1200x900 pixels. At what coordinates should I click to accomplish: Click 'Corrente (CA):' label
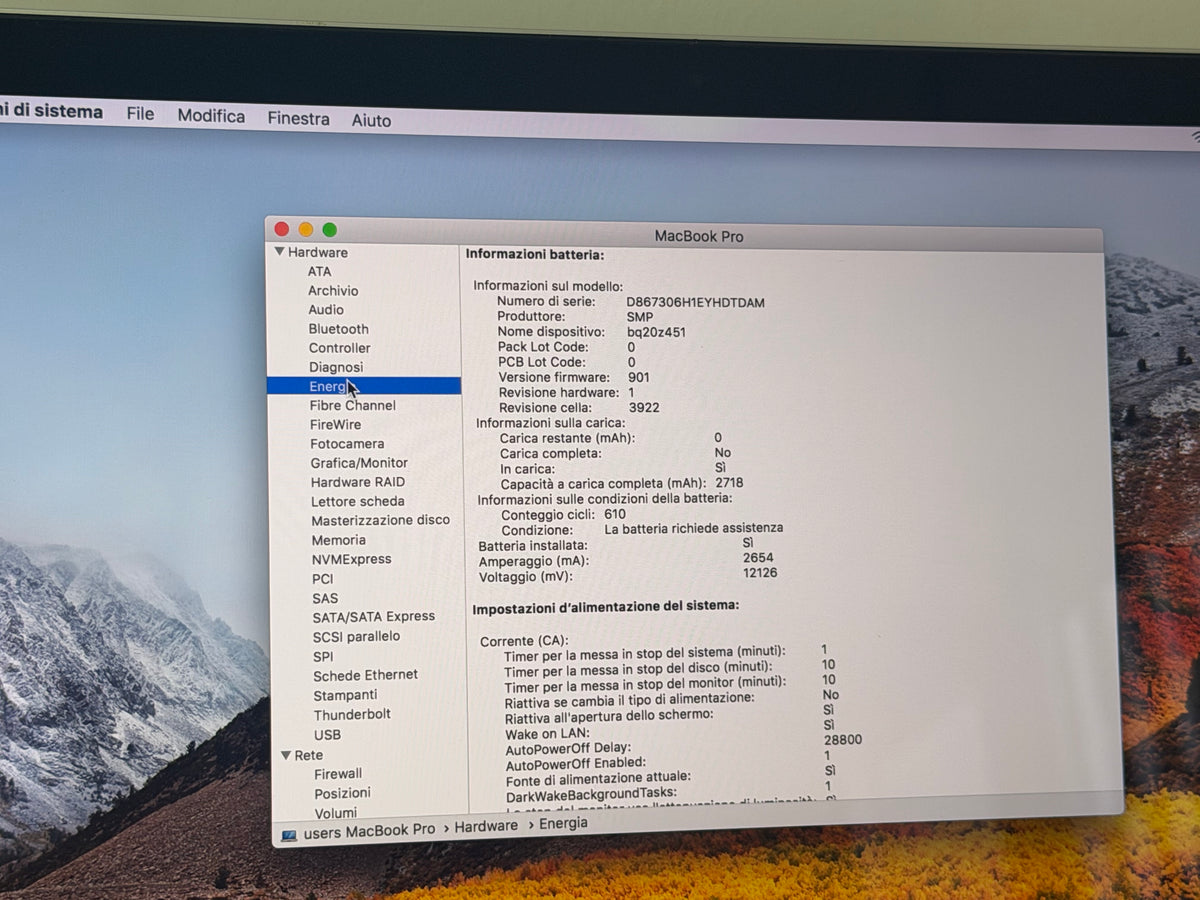[523, 641]
